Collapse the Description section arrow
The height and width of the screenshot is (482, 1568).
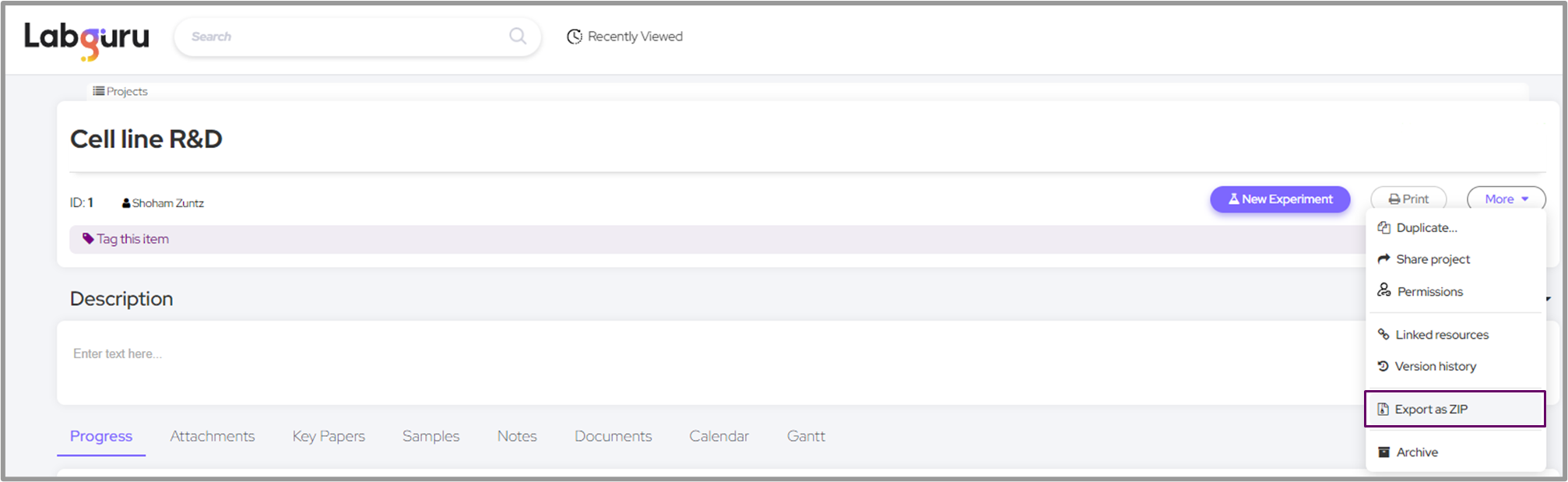click(x=1548, y=299)
